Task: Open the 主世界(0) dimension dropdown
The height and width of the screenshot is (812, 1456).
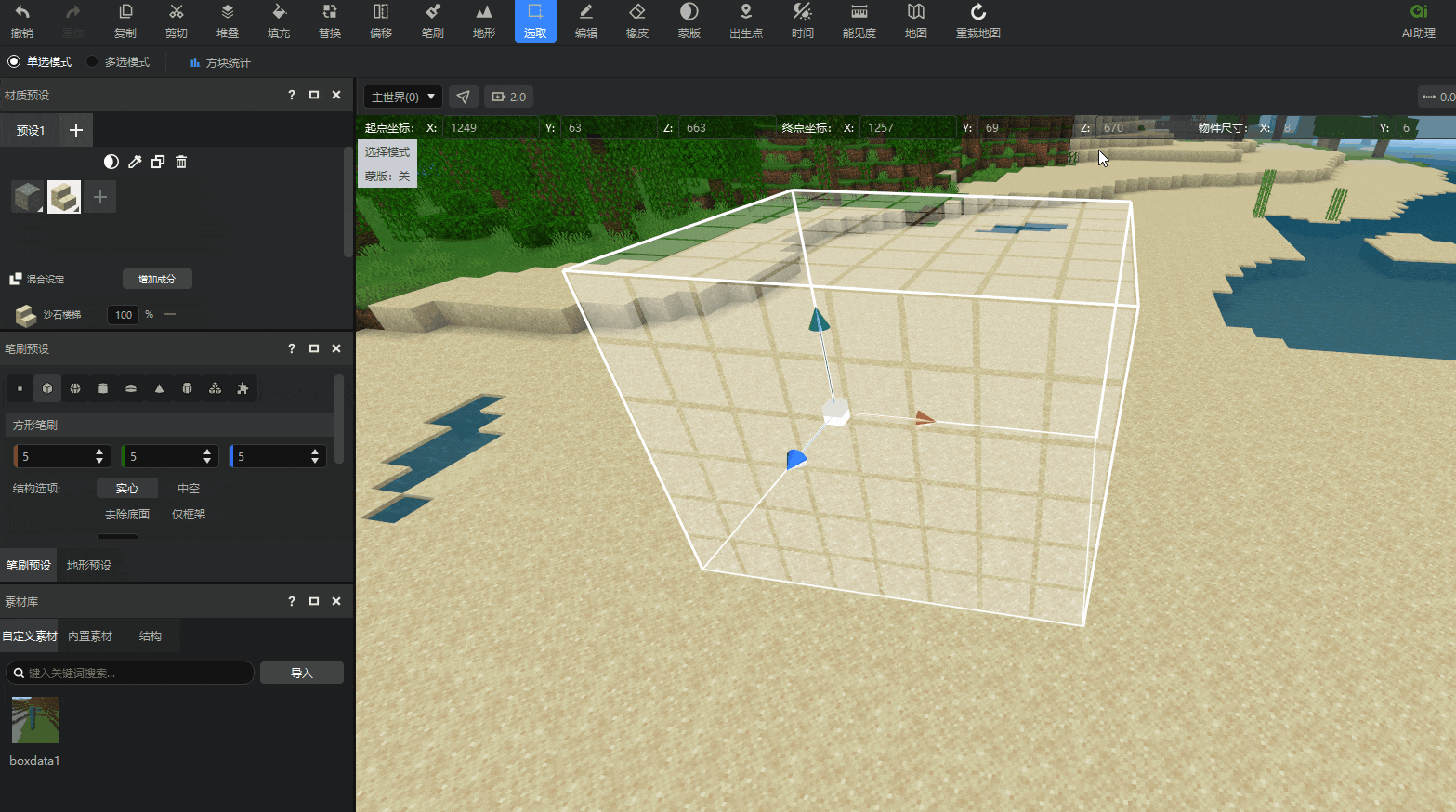Action: pos(402,97)
